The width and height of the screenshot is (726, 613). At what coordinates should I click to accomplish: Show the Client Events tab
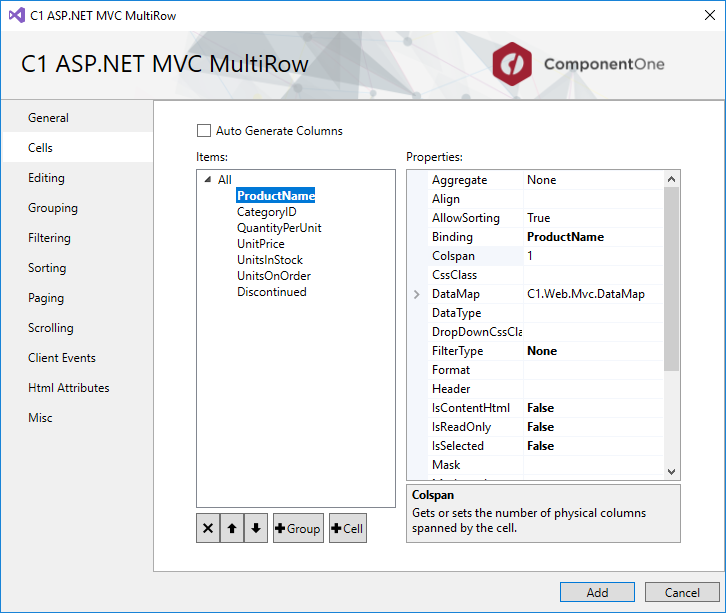[77, 358]
